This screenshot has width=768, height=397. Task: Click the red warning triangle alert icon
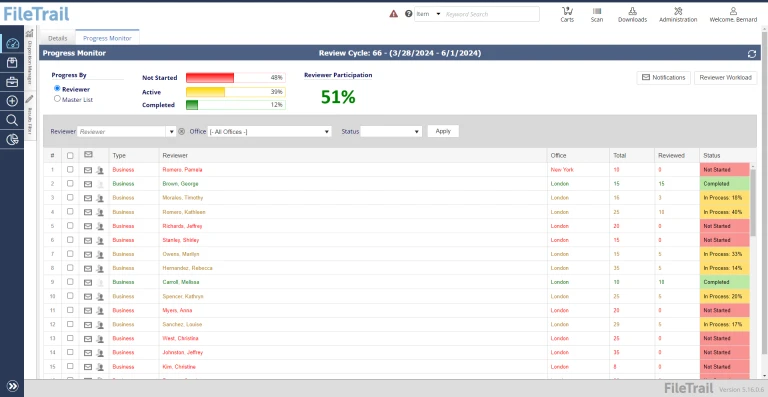[x=394, y=14]
